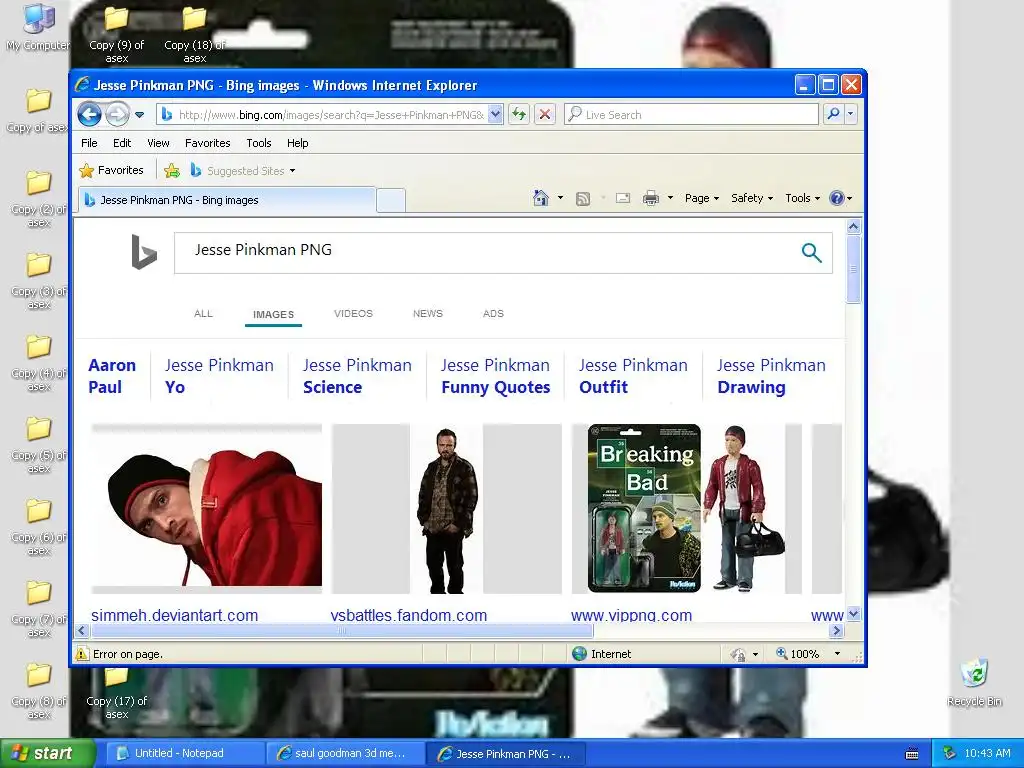The width and height of the screenshot is (1024, 768).
Task: Follow the simmeh.deviantart.com link
Action: (x=174, y=615)
